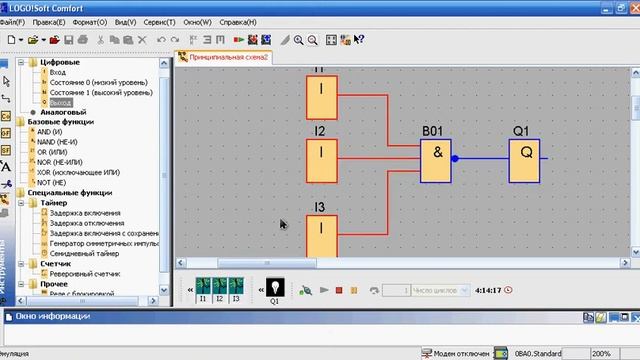Viewport: 640px width, 360px height.
Task: Open the Формат menu
Action: tap(90, 22)
